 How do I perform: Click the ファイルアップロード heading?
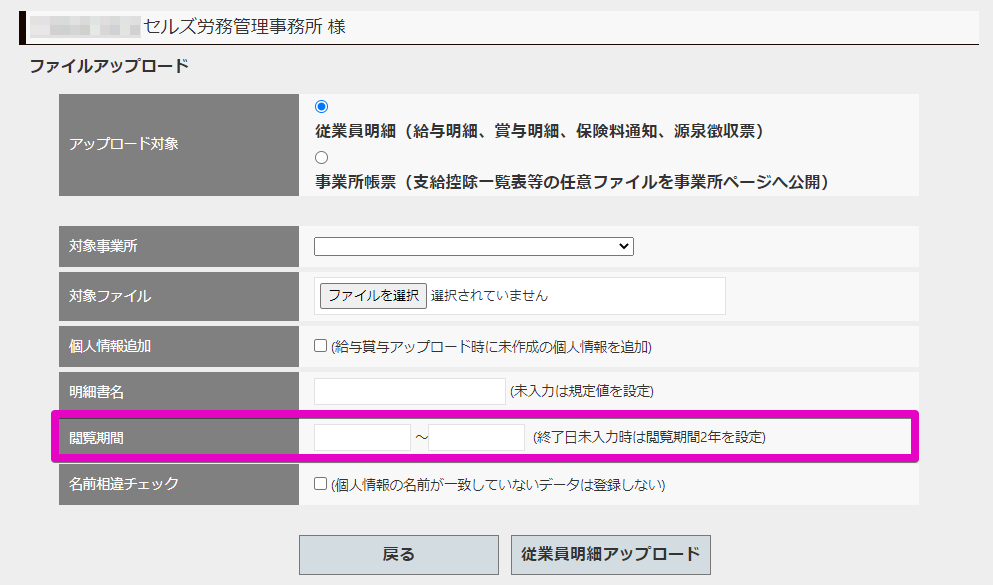tap(109, 66)
